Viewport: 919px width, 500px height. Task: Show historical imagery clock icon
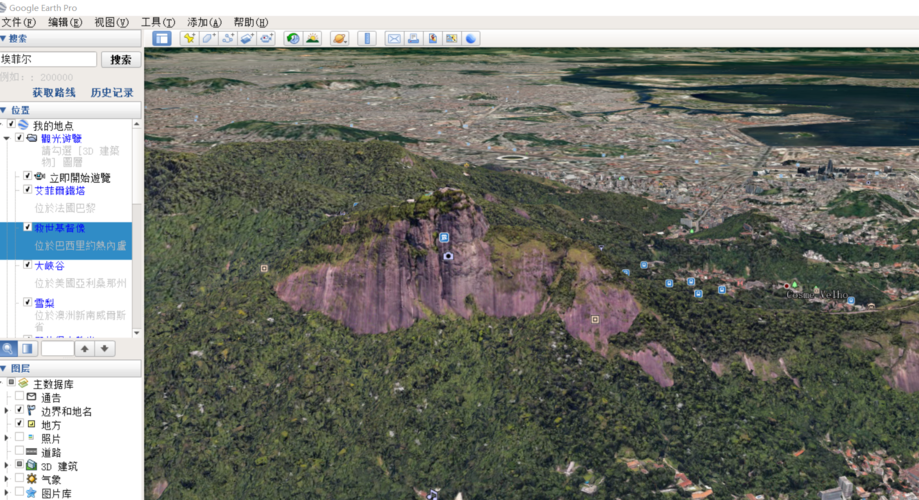(x=292, y=39)
